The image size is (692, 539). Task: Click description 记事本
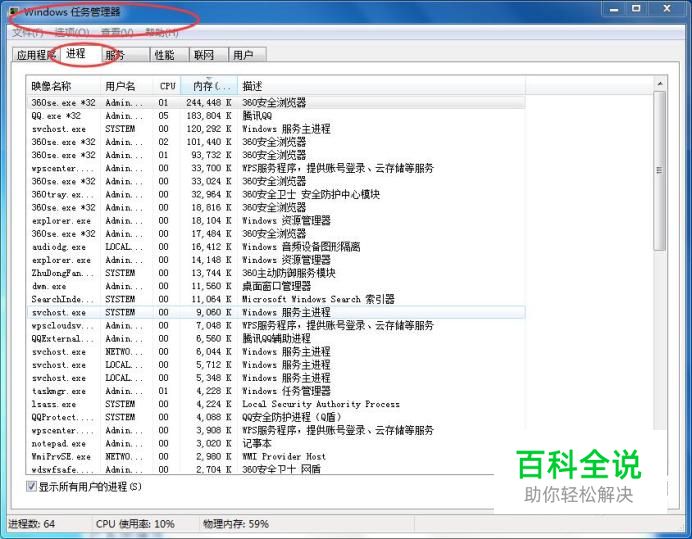257,443
